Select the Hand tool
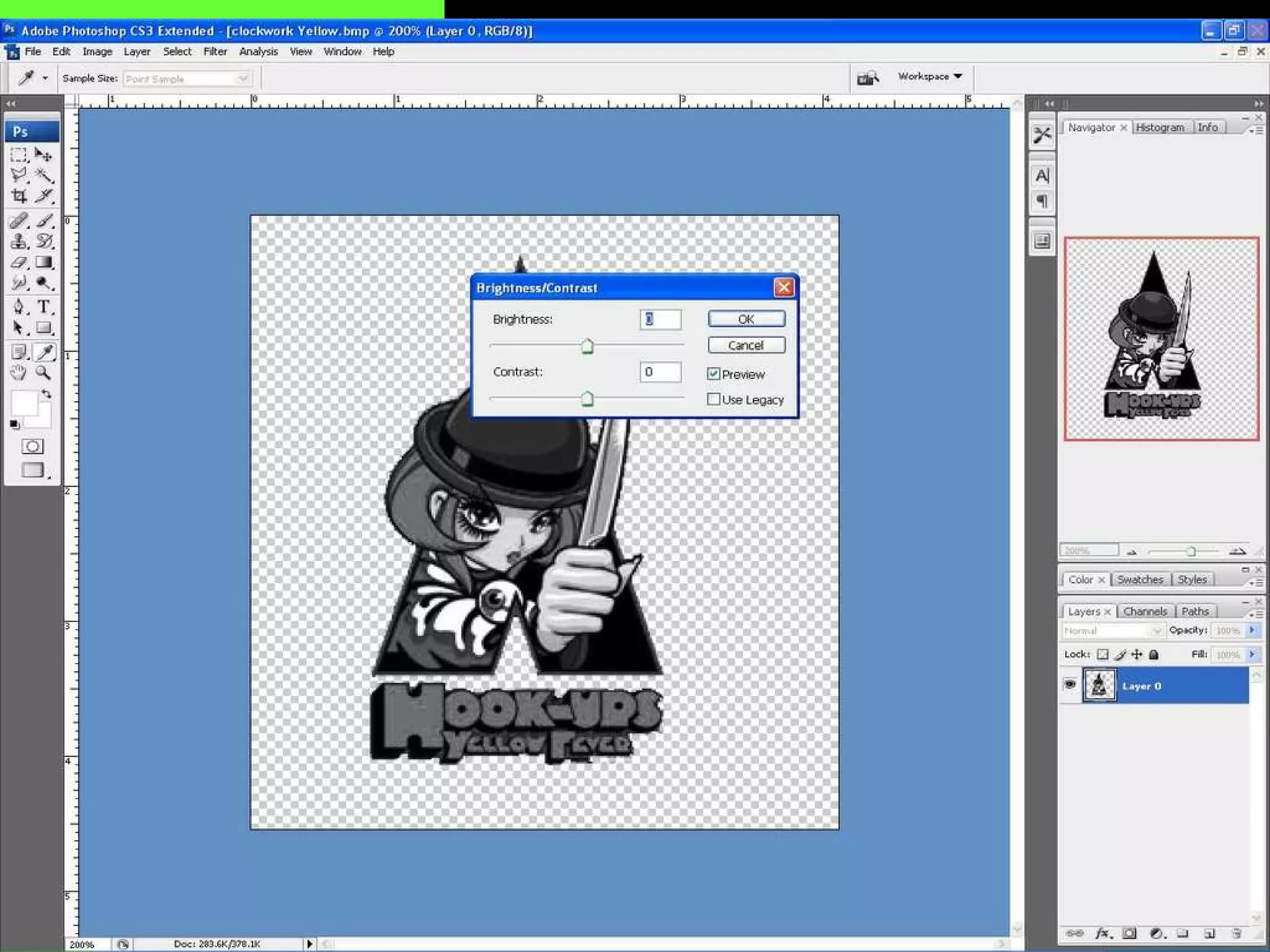The image size is (1270, 952). (18, 372)
